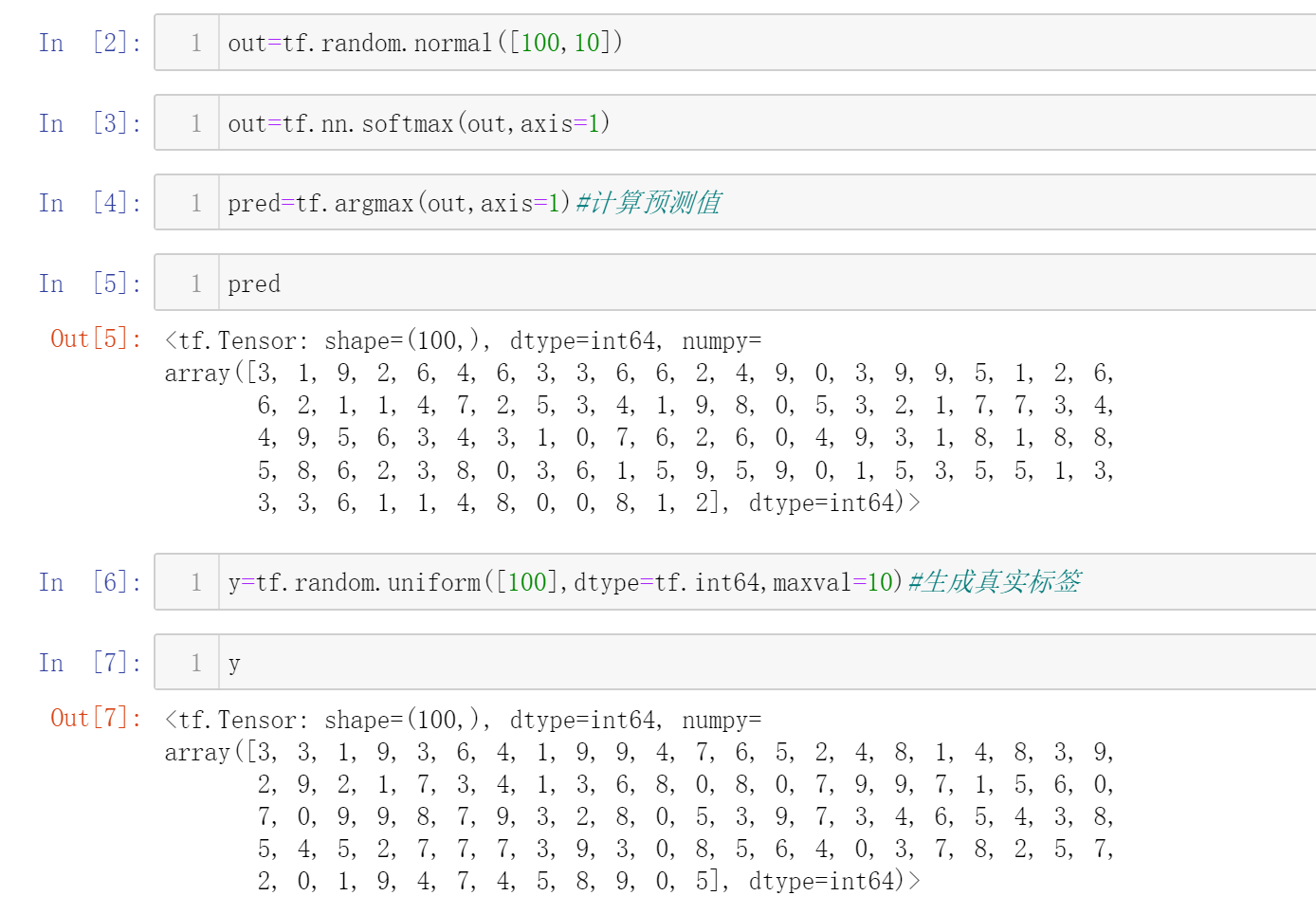Select cell by clicking In [7] prompt
The image size is (1316, 914).
89,663
